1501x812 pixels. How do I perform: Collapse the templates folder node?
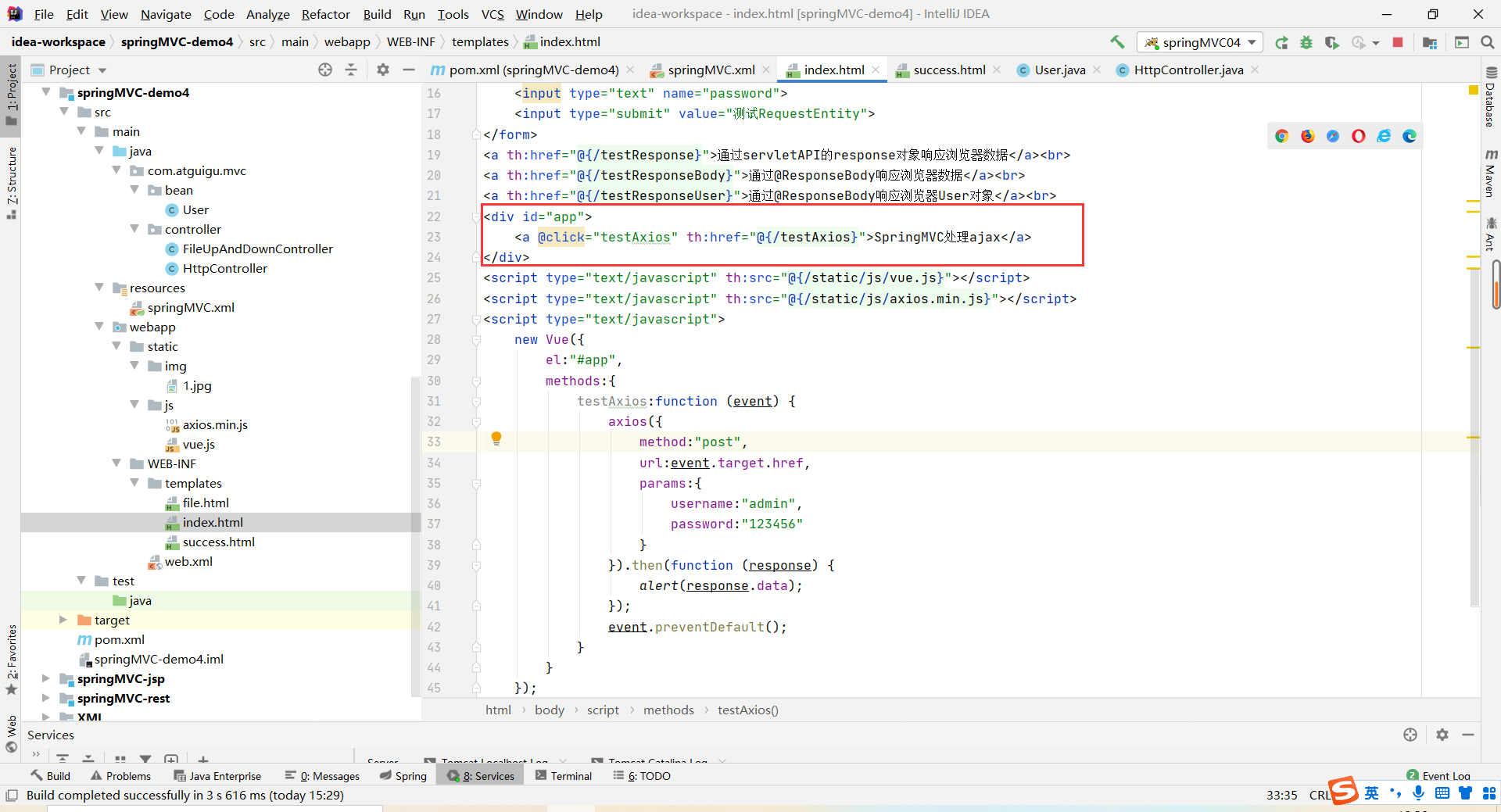(134, 483)
